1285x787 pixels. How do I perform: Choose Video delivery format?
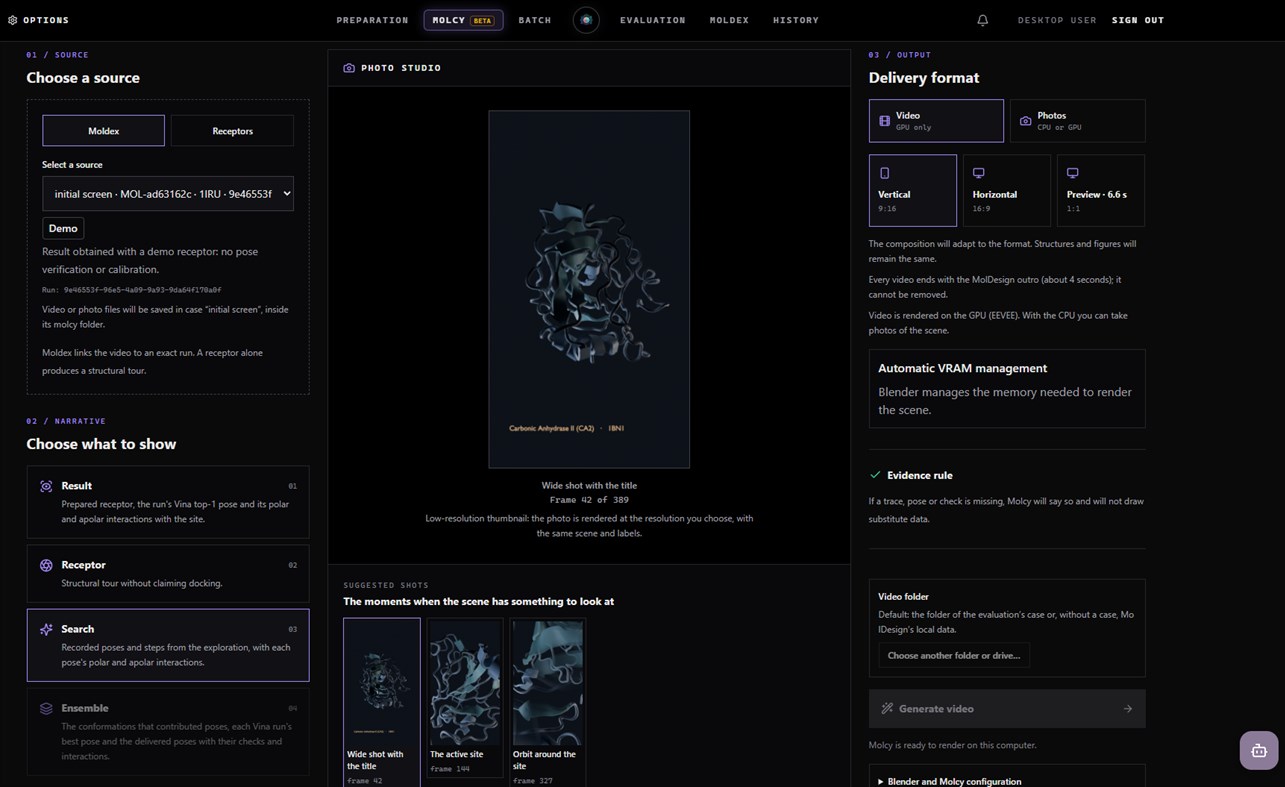(x=936, y=121)
